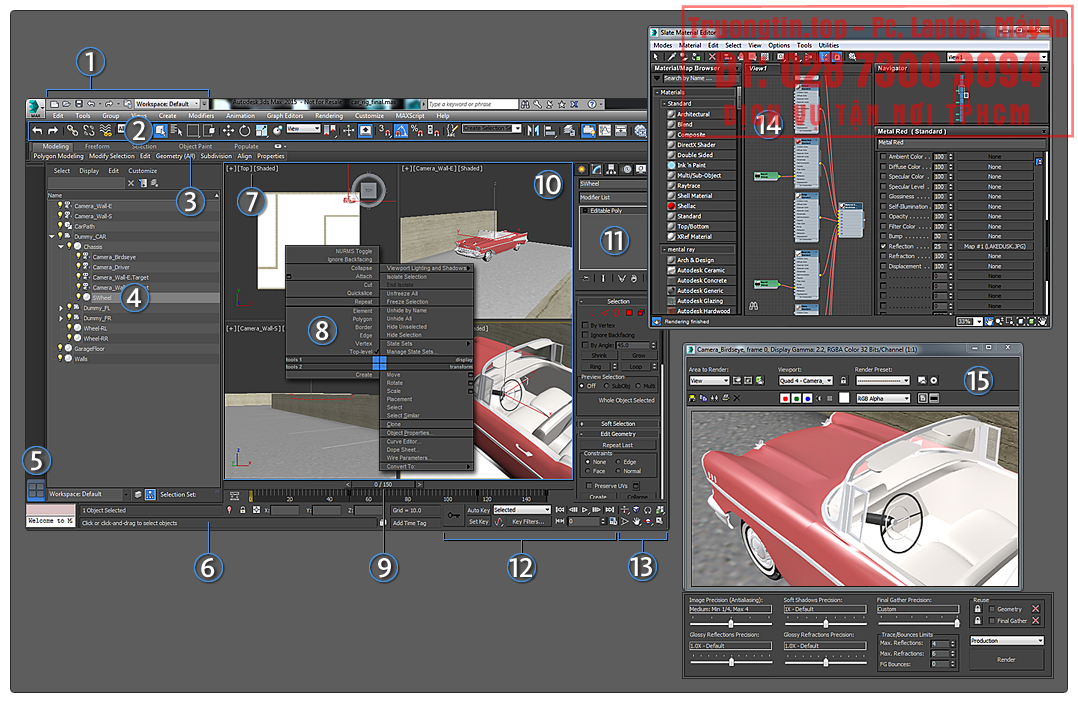Select the Pan View hand icon
Screen dimensions: 1078x703
tap(637, 522)
